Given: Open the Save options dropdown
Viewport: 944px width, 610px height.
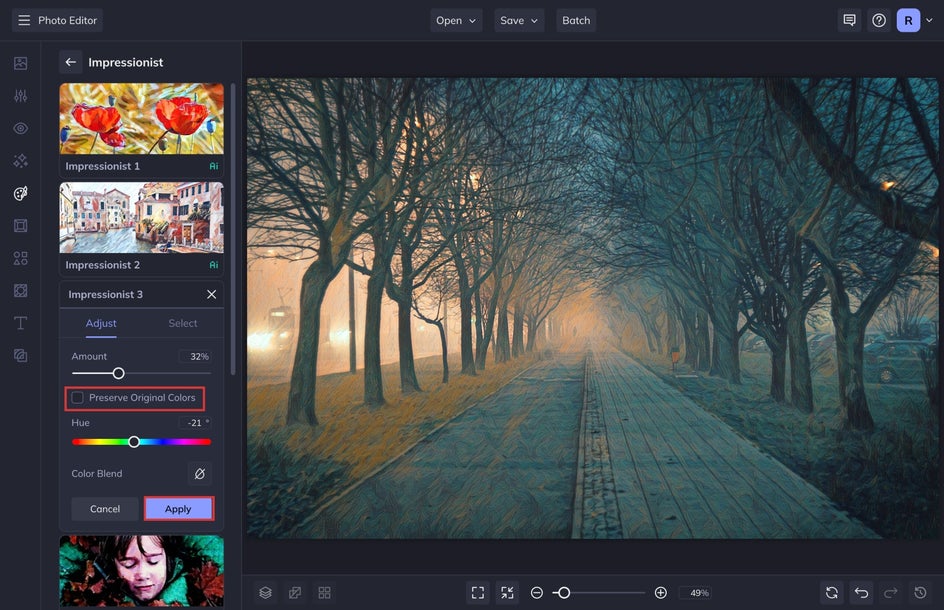Looking at the screenshot, I should pyautogui.click(x=518, y=19).
